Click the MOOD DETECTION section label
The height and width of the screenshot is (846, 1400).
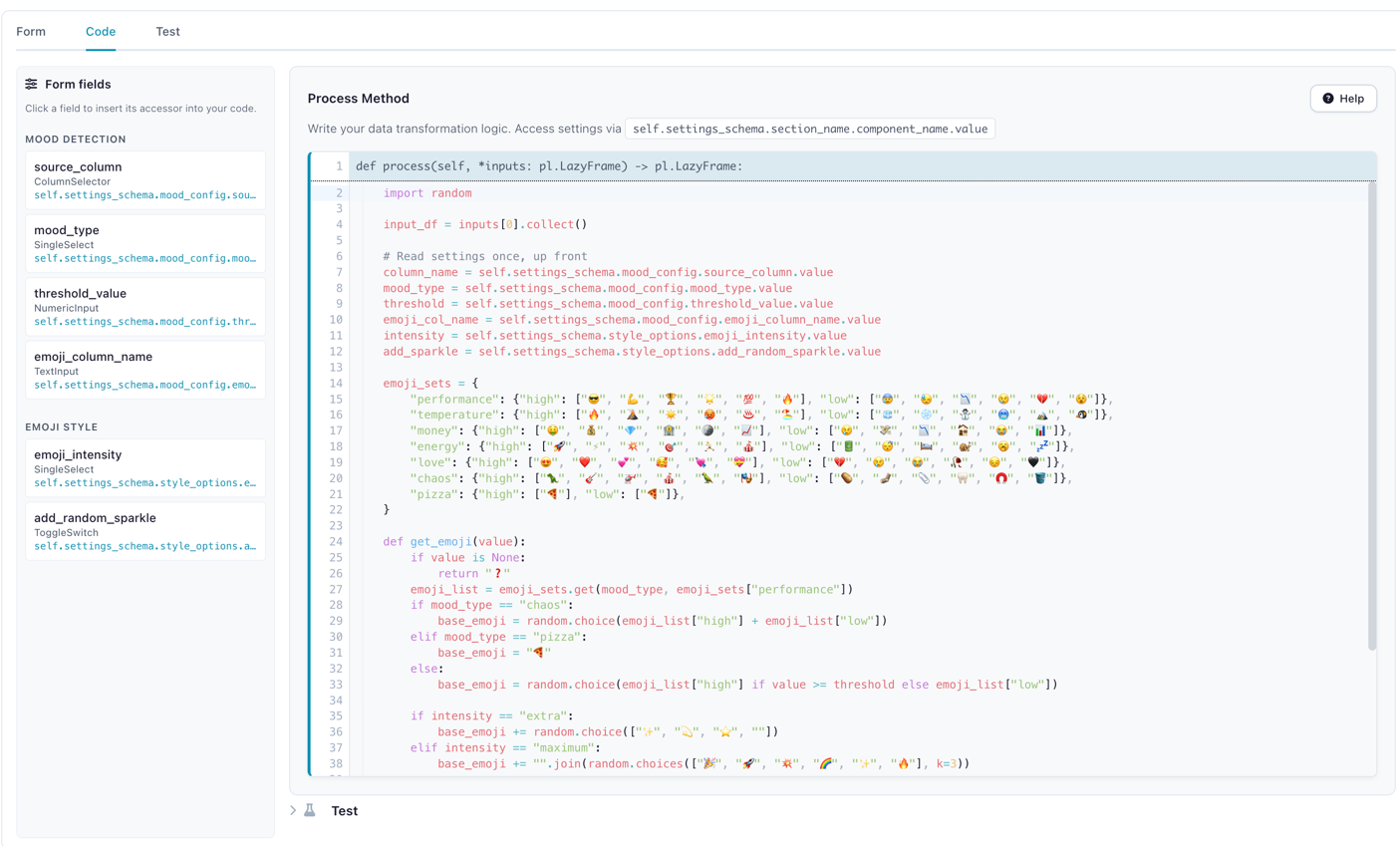pos(76,140)
